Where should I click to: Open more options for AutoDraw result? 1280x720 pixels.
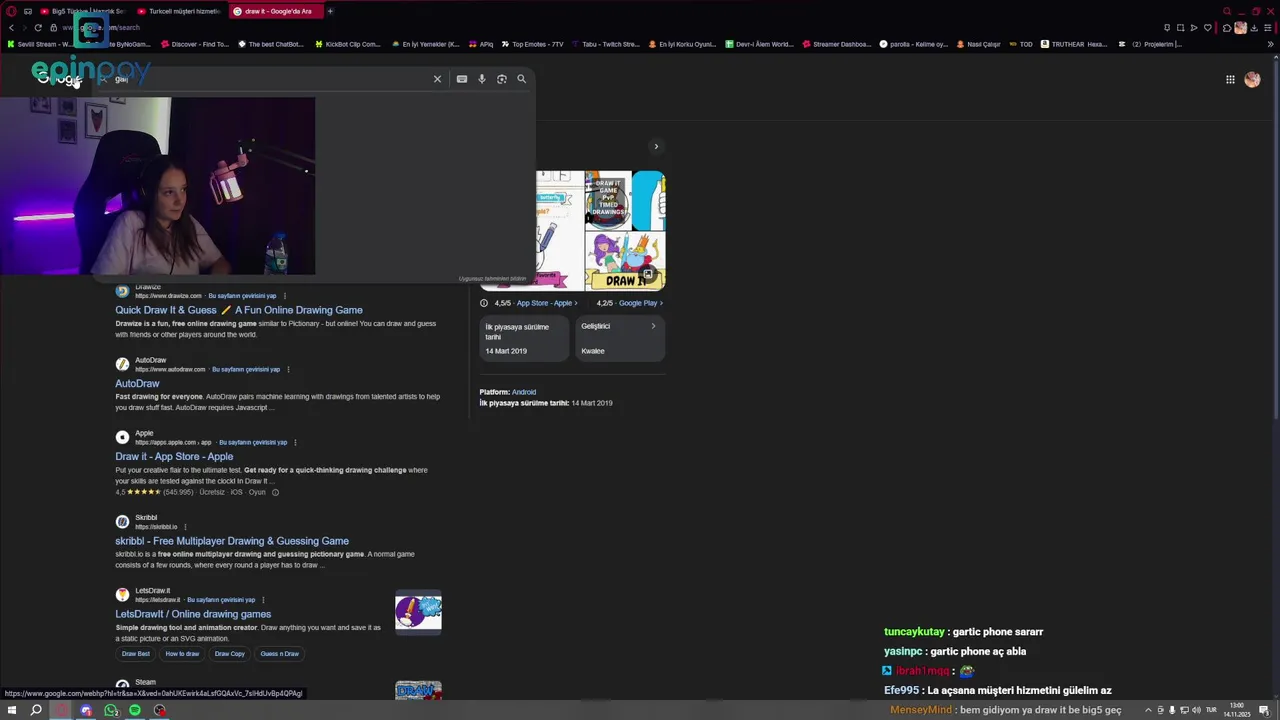[289, 370]
